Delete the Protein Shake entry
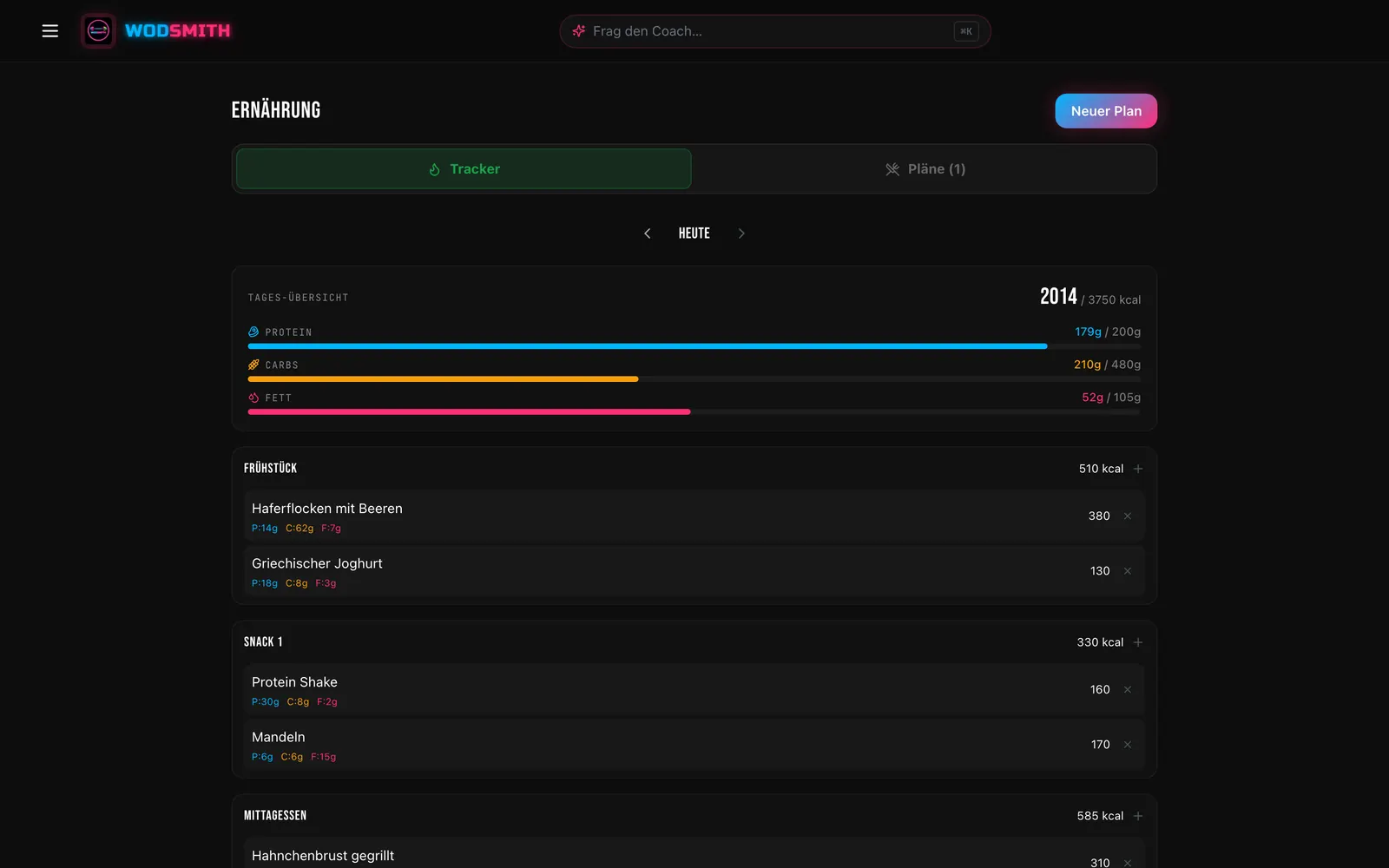Image resolution: width=1389 pixels, height=868 pixels. coord(1128,689)
